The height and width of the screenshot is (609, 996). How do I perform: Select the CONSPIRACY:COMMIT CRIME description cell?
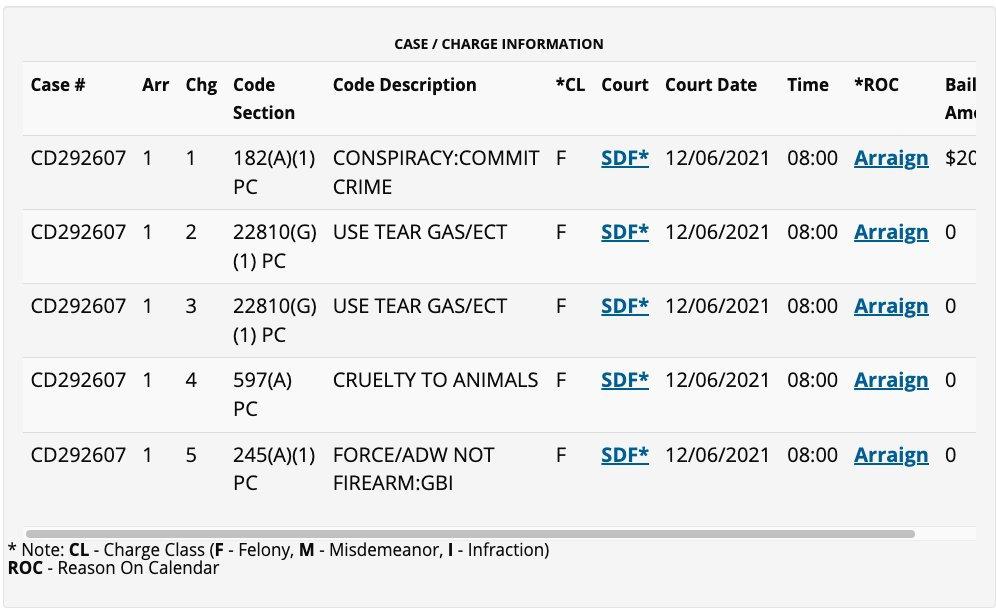pos(435,172)
